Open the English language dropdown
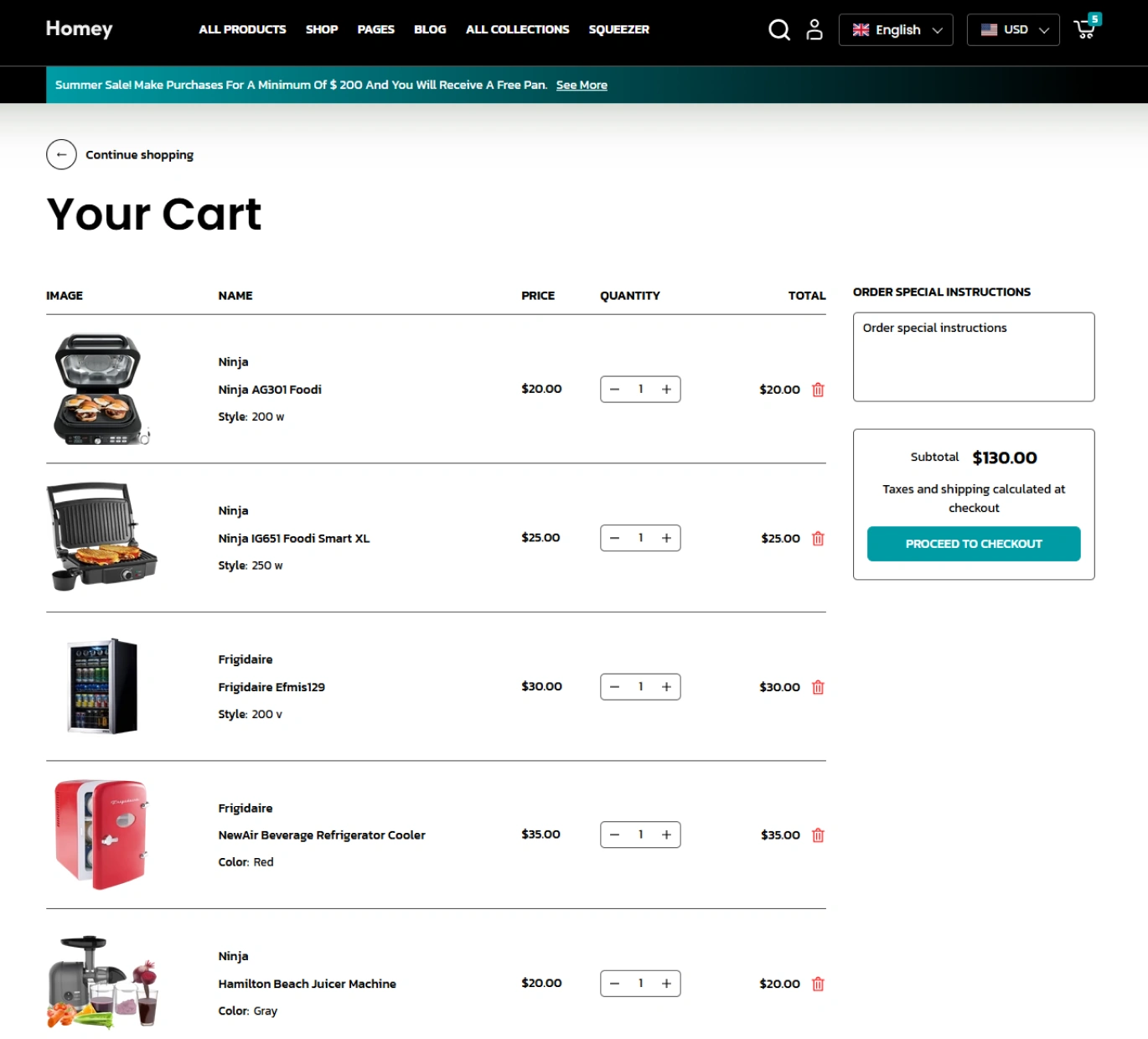 coord(895,30)
